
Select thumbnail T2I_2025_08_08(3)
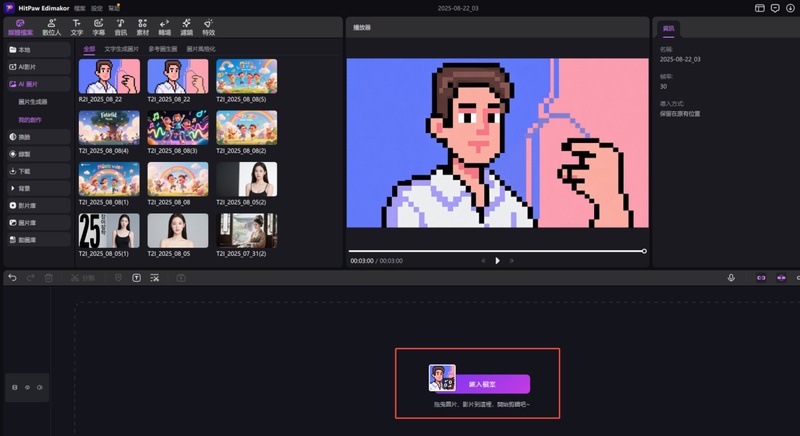tap(178, 128)
